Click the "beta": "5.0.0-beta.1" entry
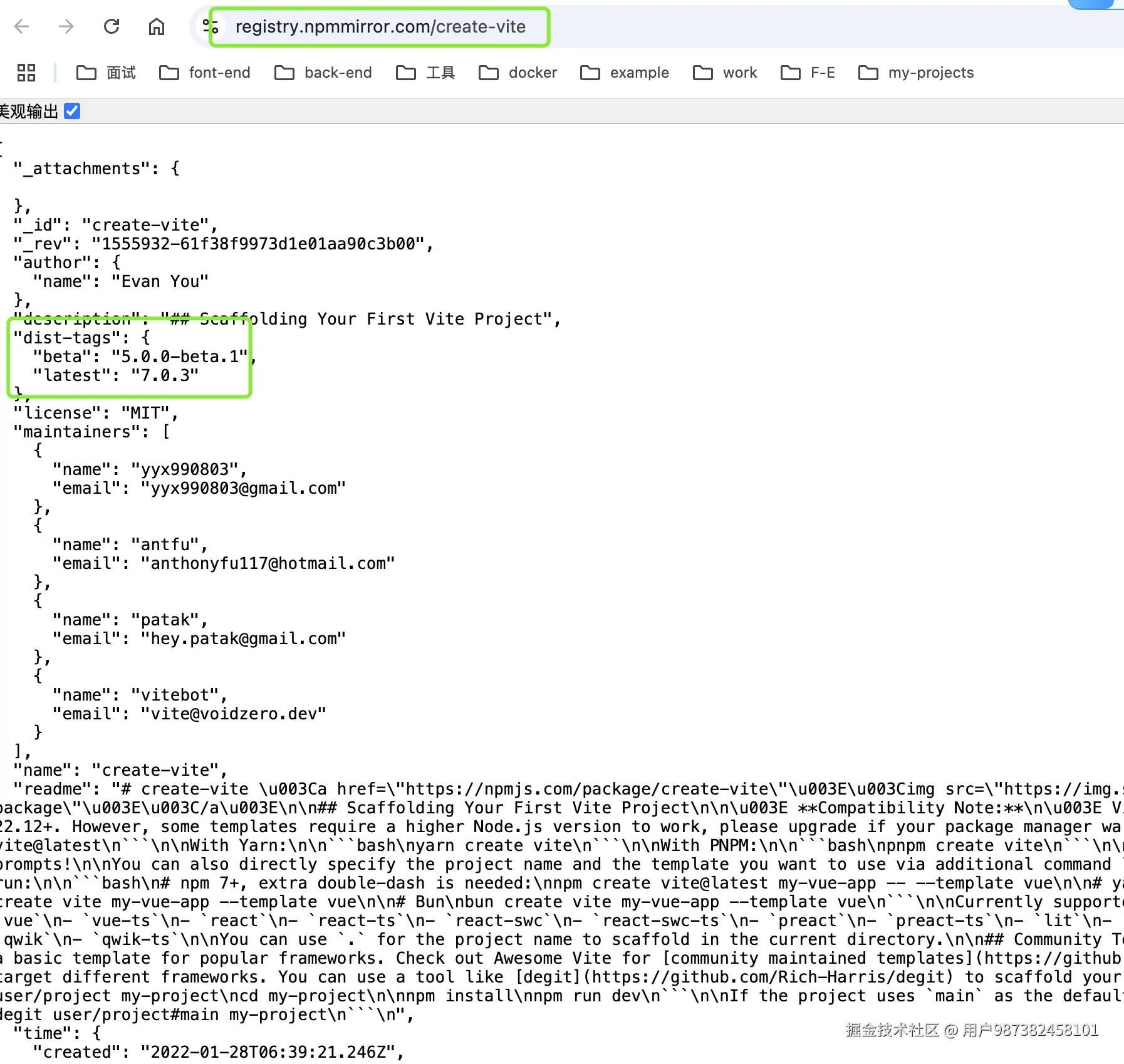The image size is (1124, 1064). coord(144,357)
